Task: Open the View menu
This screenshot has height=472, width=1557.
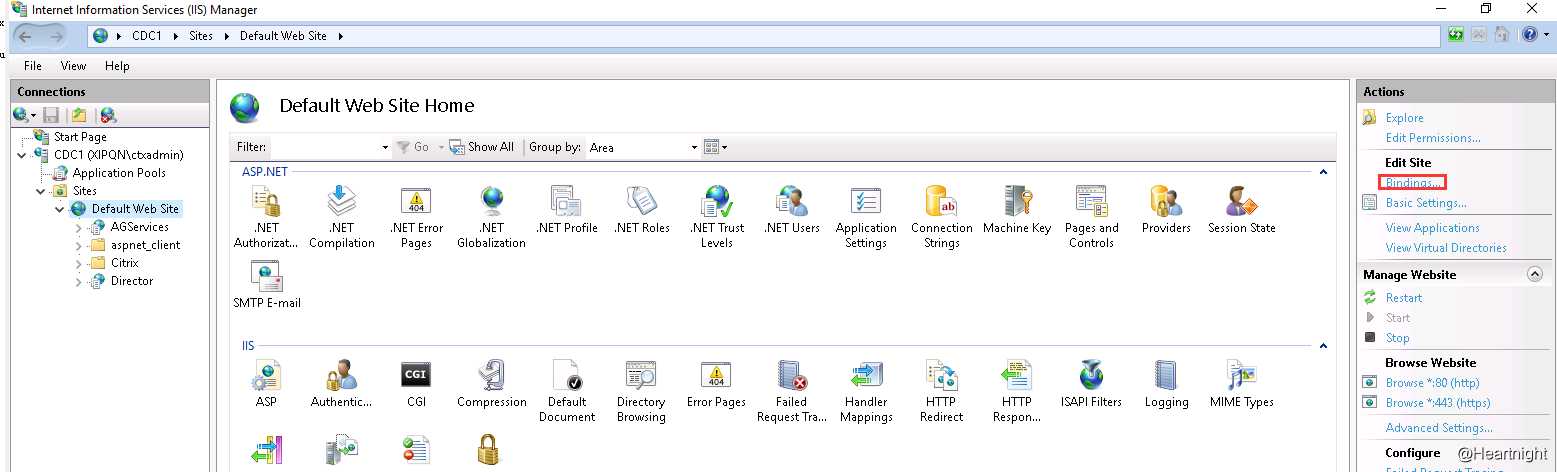Action: tap(73, 66)
